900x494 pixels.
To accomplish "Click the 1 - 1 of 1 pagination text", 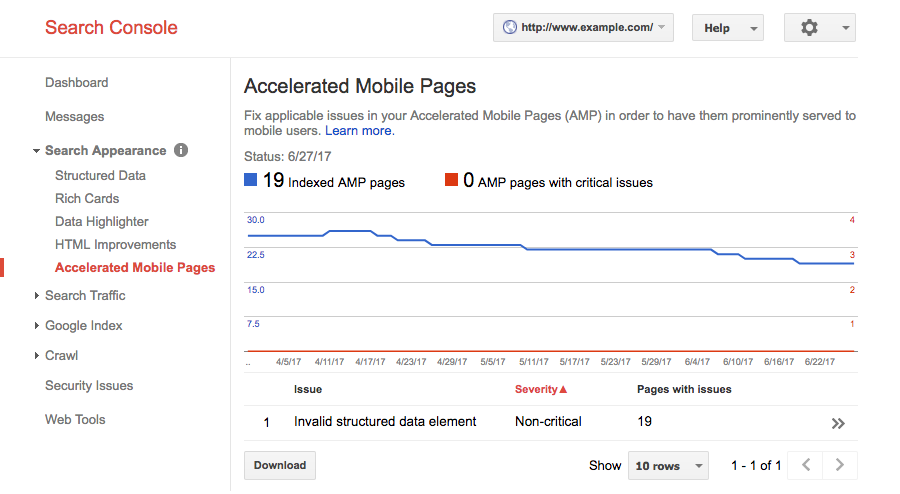I will [x=756, y=466].
